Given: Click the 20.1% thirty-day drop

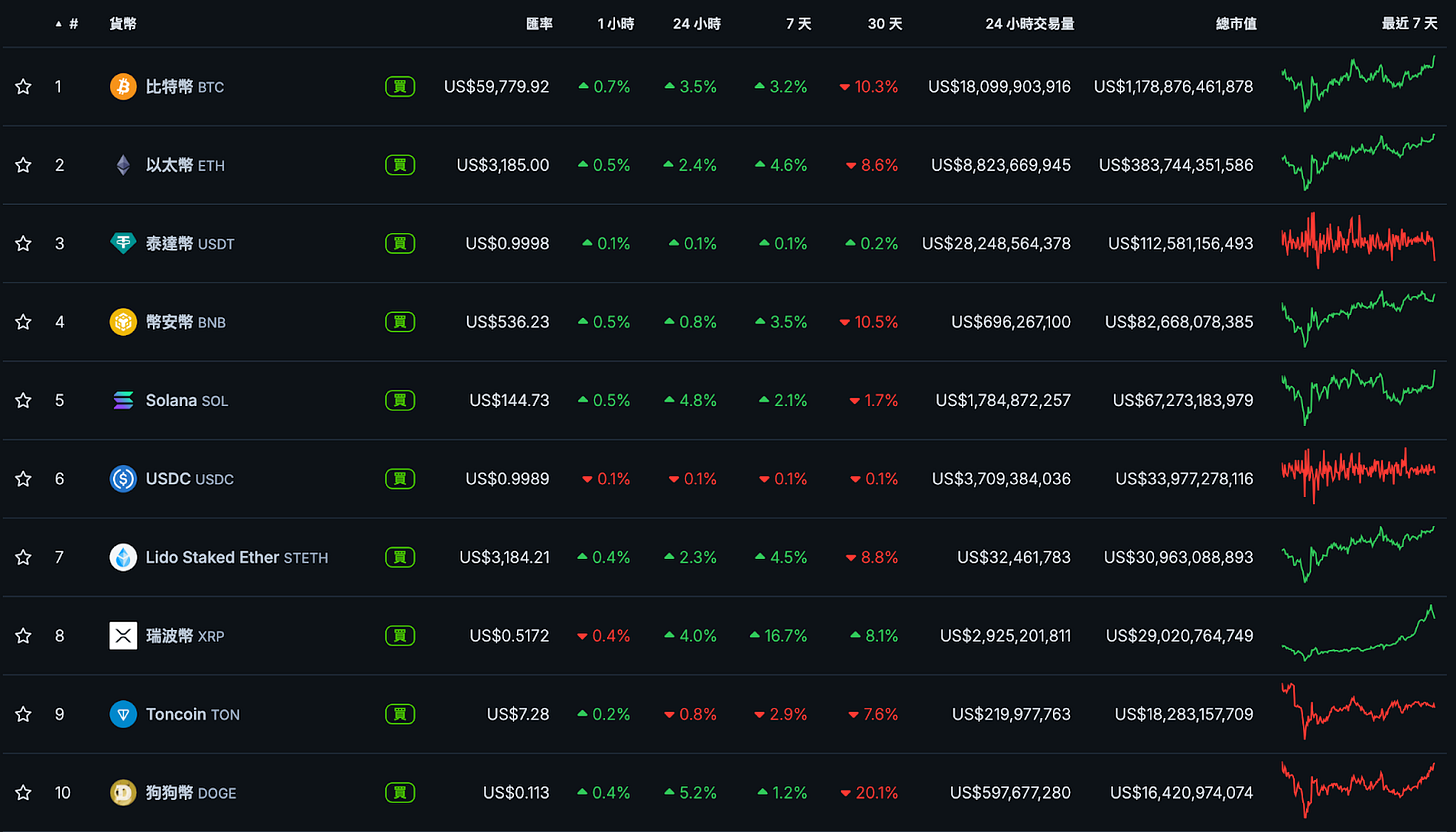Looking at the screenshot, I should (870, 793).
